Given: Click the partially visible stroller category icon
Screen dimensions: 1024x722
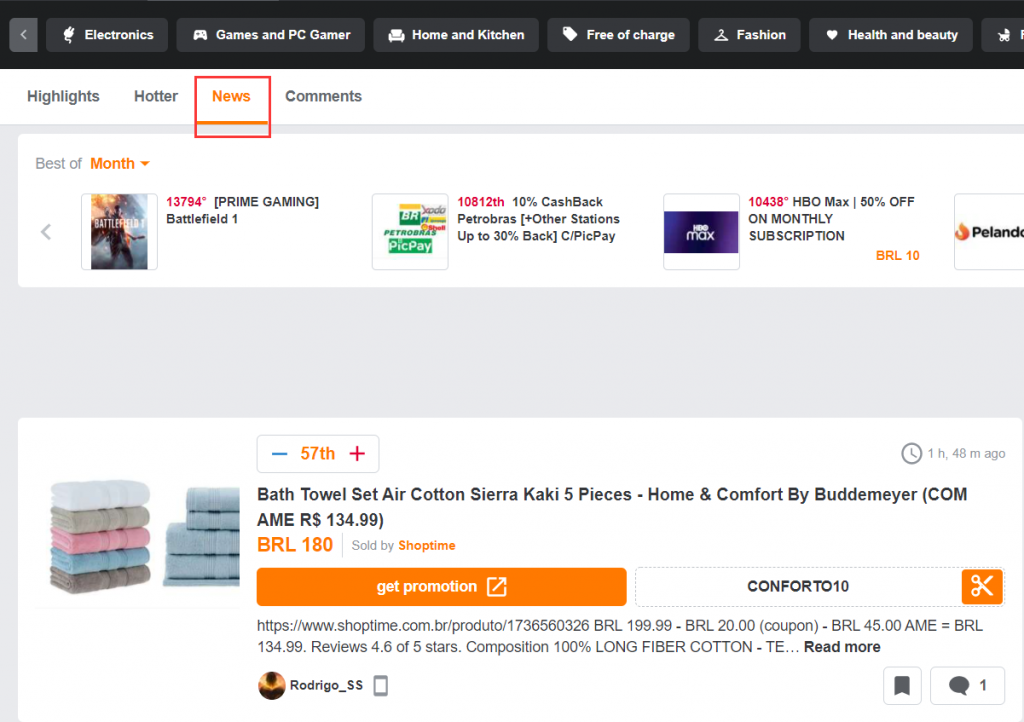Looking at the screenshot, I should 1004,35.
